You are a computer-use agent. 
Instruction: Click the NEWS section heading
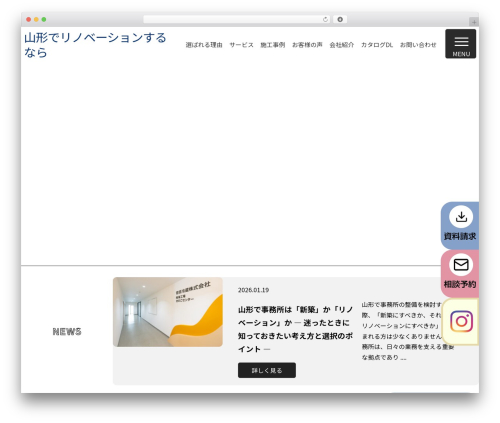point(67,332)
